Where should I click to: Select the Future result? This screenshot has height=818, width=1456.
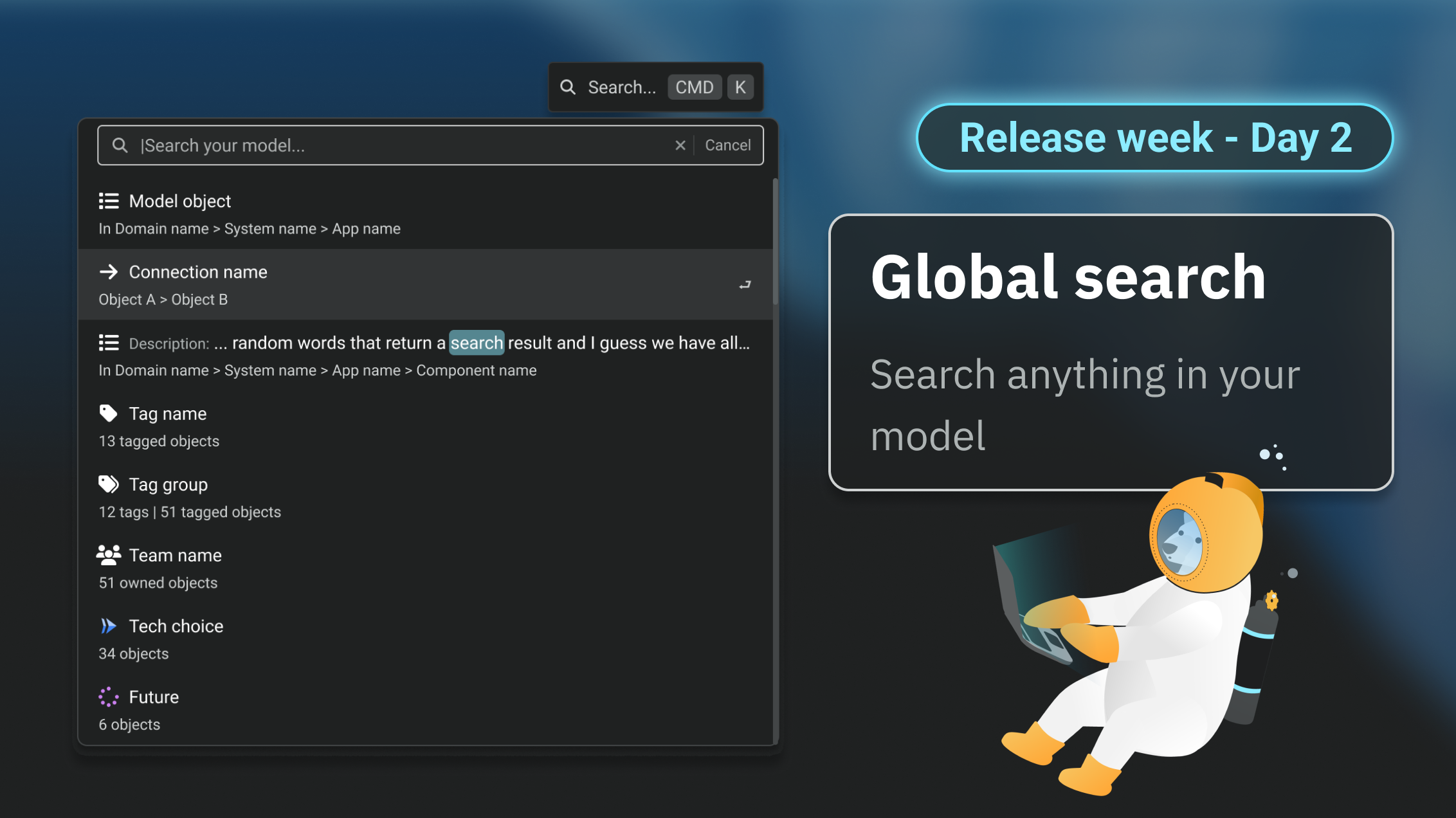click(425, 709)
